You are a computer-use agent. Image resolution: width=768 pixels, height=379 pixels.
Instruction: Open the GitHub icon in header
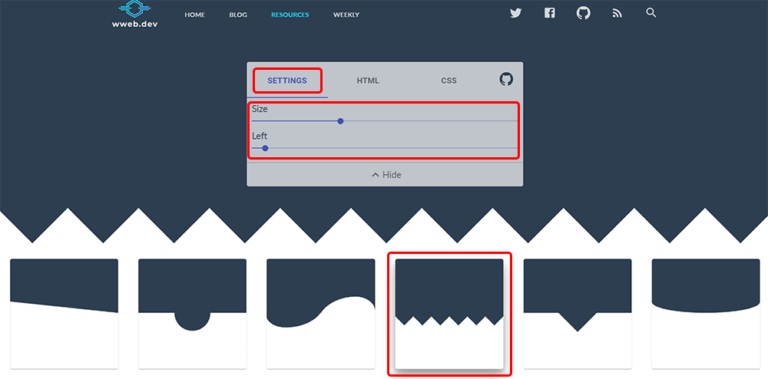pyautogui.click(x=583, y=13)
